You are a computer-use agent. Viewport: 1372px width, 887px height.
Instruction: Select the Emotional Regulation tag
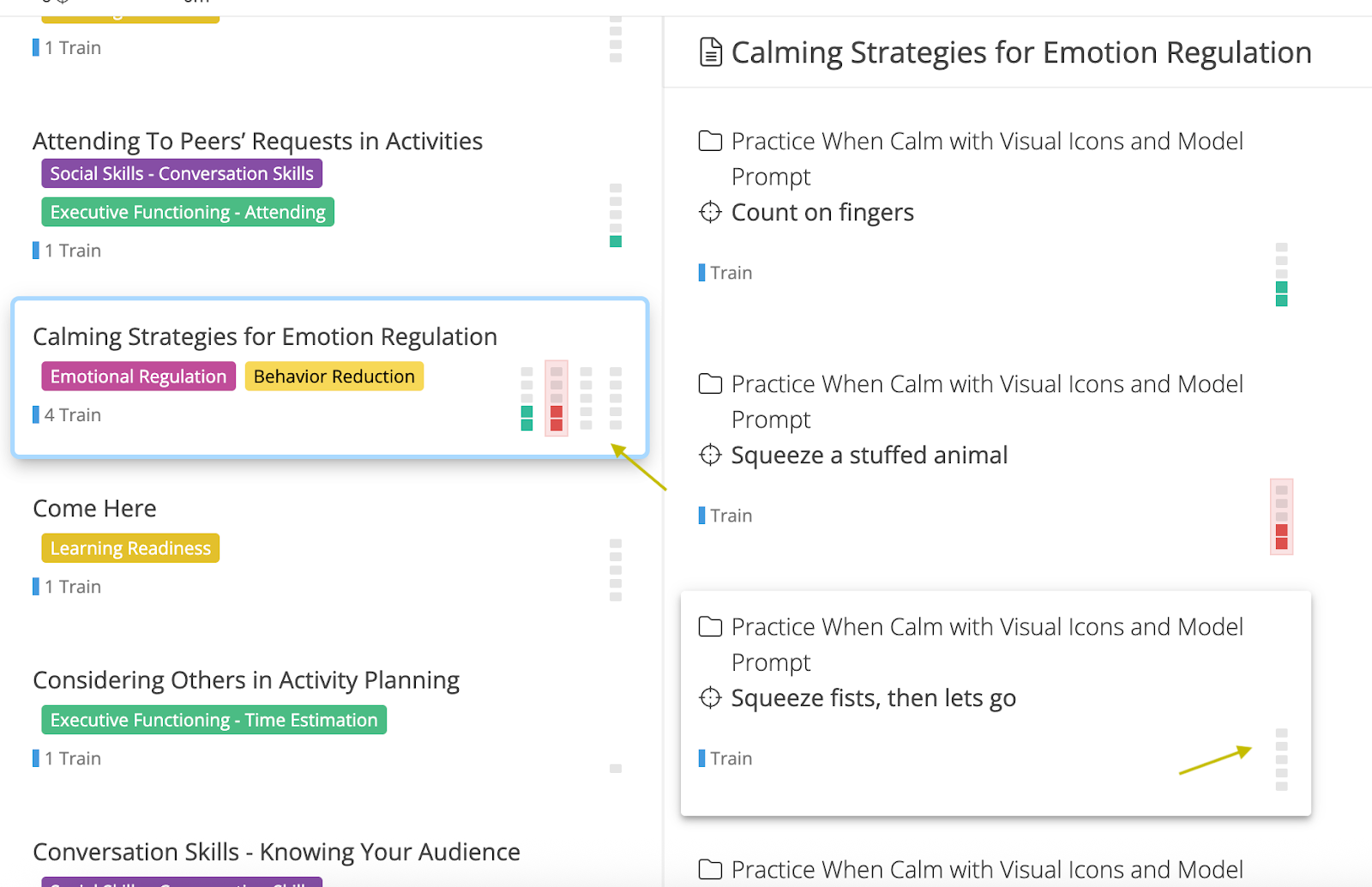click(138, 377)
